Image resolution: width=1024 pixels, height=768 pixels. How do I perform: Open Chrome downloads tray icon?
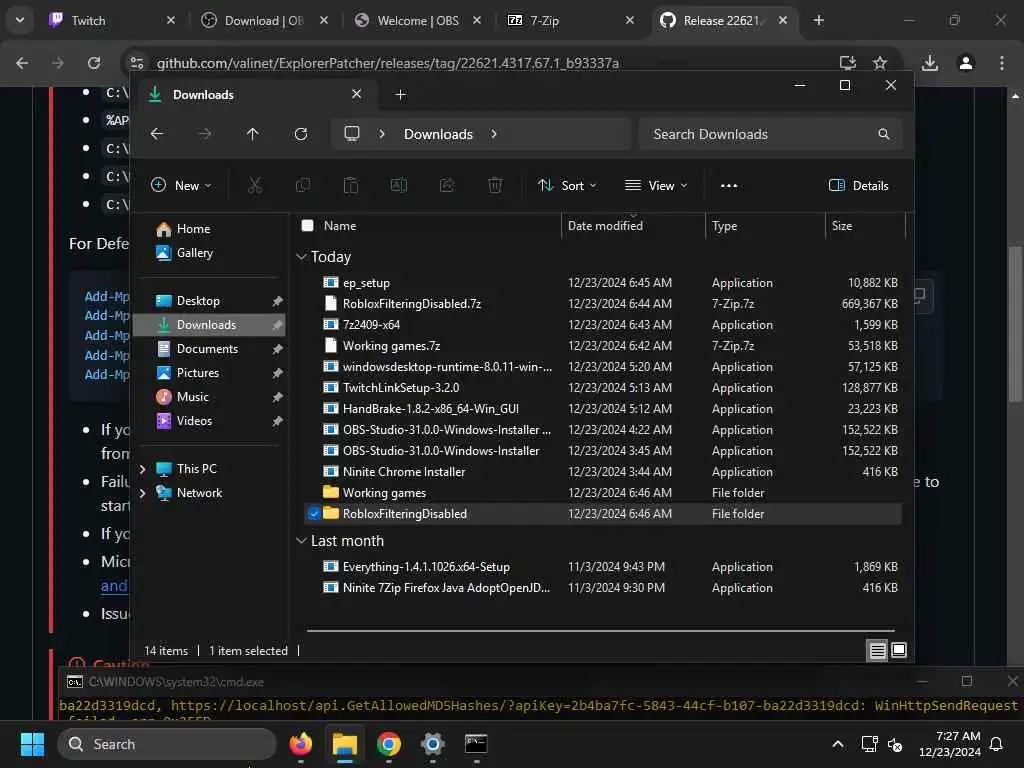pos(930,63)
